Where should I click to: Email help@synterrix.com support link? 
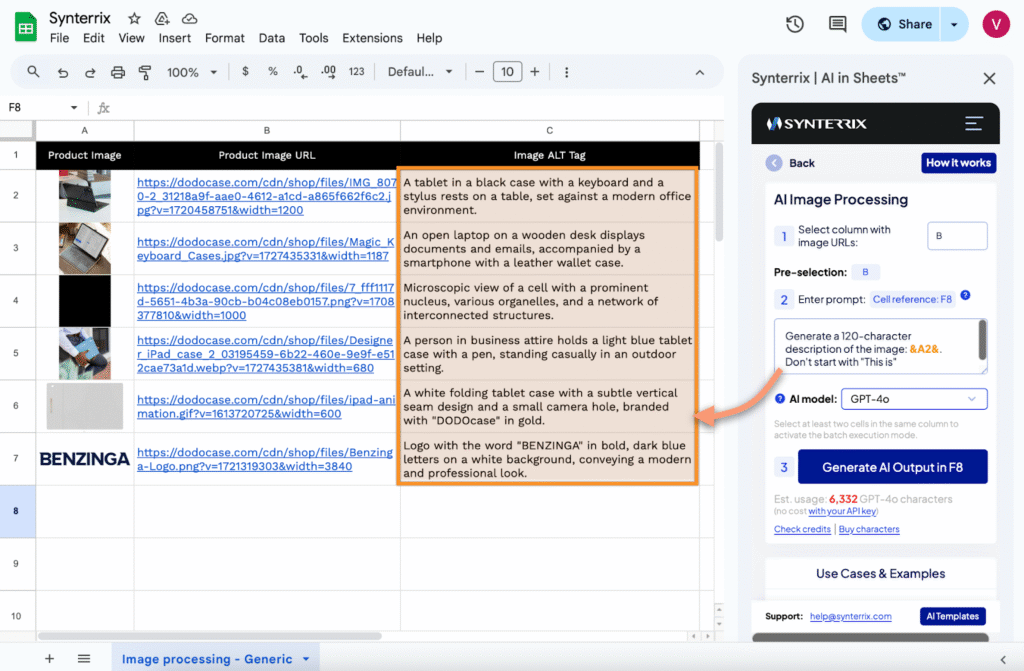(x=850, y=616)
